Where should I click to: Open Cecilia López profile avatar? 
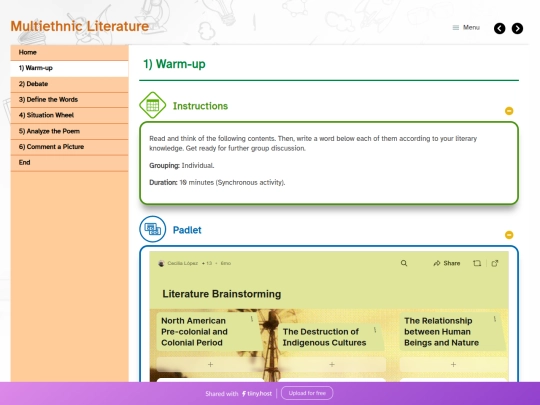(161, 263)
